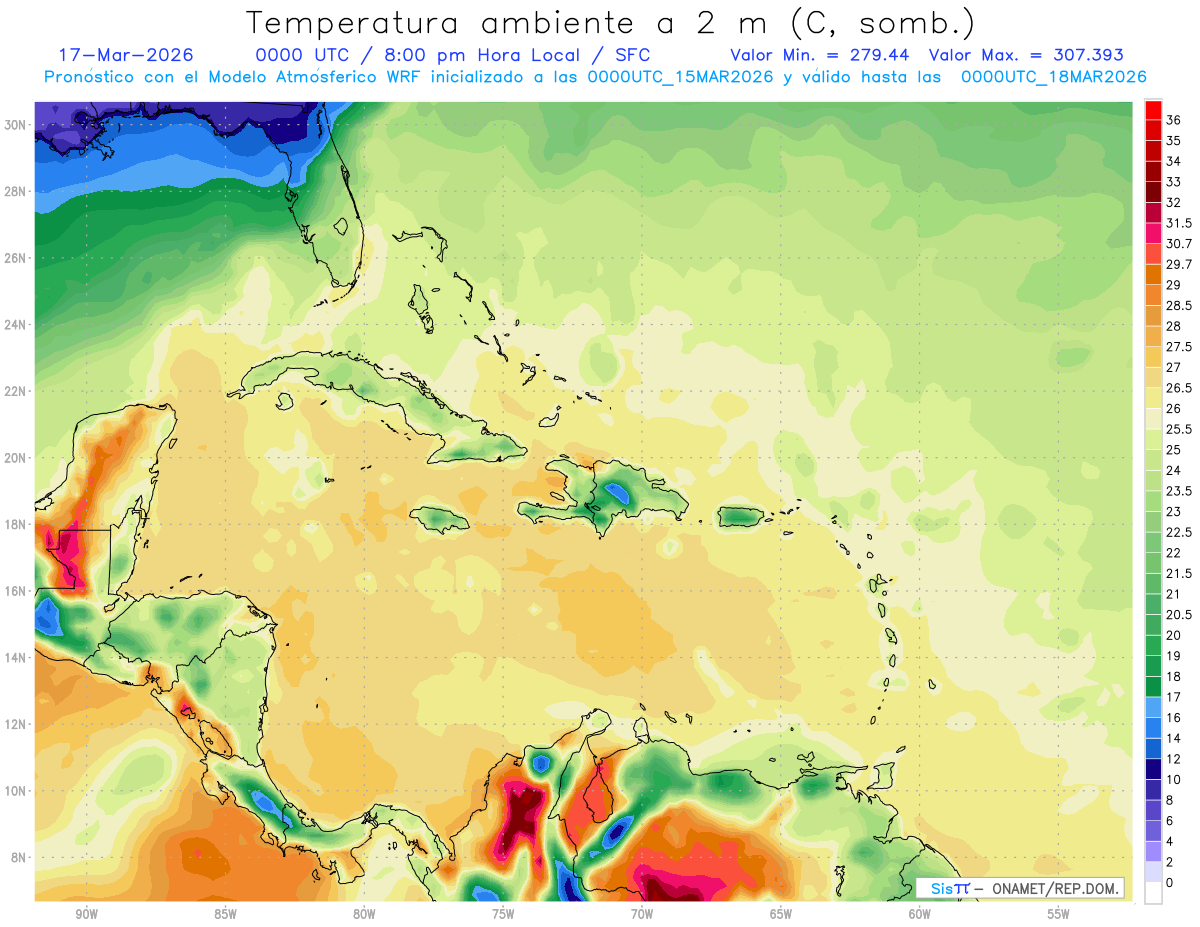Viewport: 1200px width, 927px height.
Task: Click the "34" value on the color legend
Action: (1173, 161)
